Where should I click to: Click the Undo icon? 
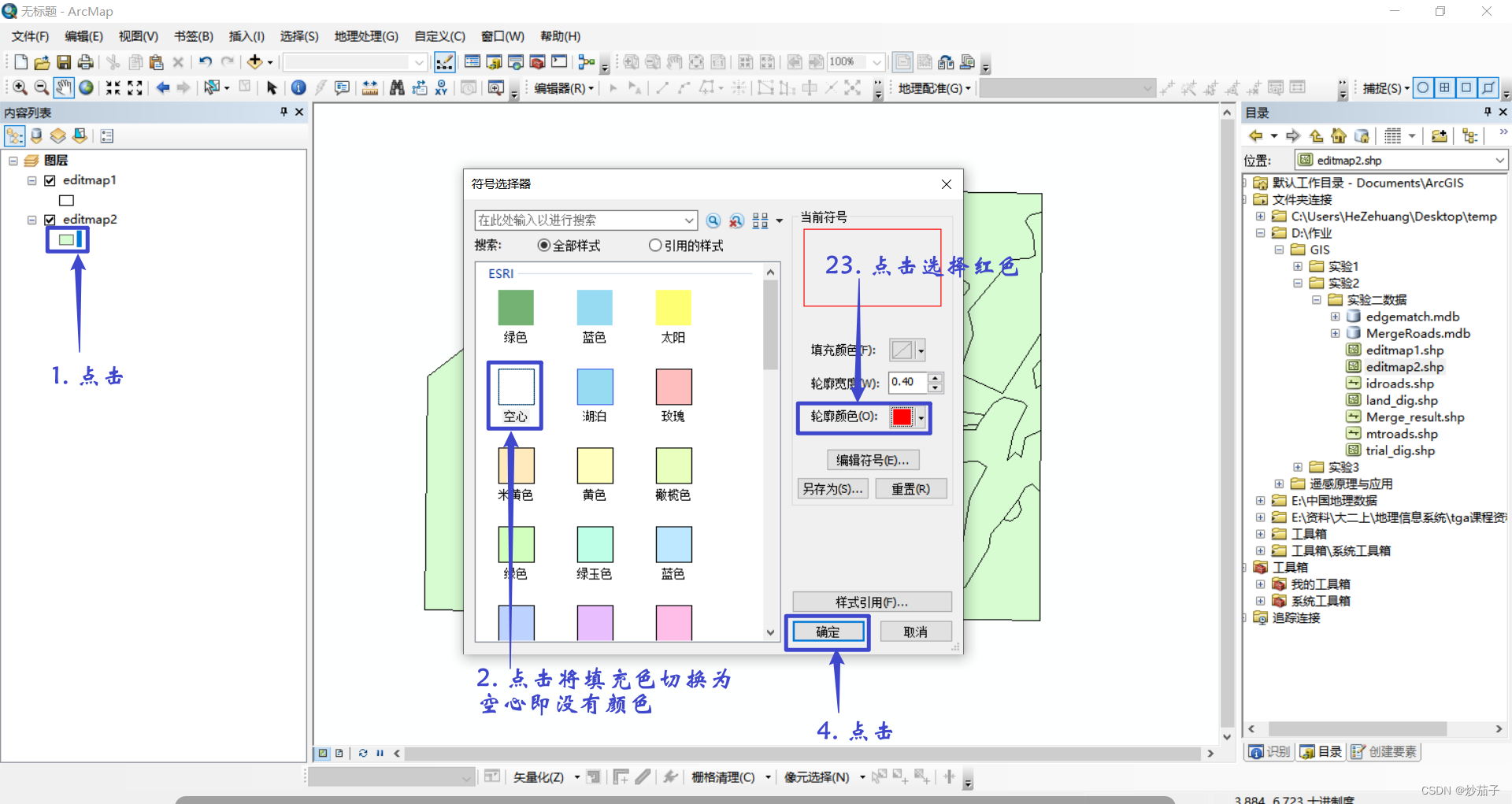point(206,62)
